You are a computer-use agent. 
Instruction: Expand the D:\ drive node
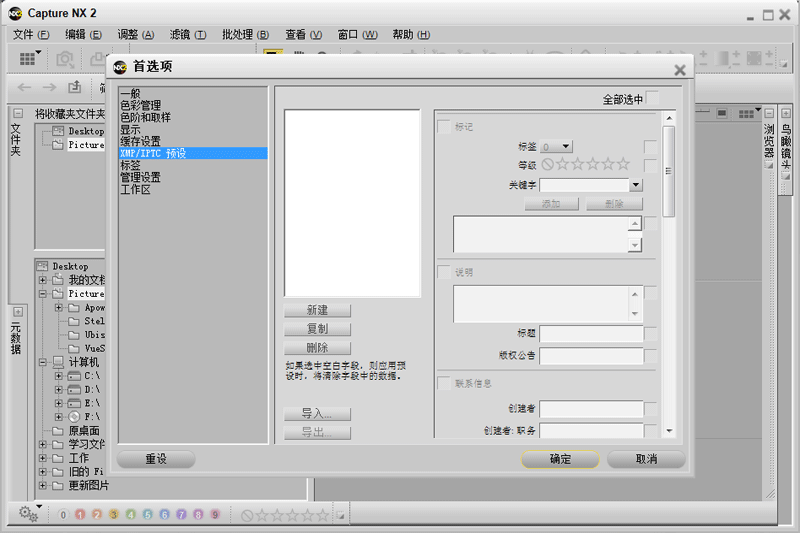click(x=59, y=390)
